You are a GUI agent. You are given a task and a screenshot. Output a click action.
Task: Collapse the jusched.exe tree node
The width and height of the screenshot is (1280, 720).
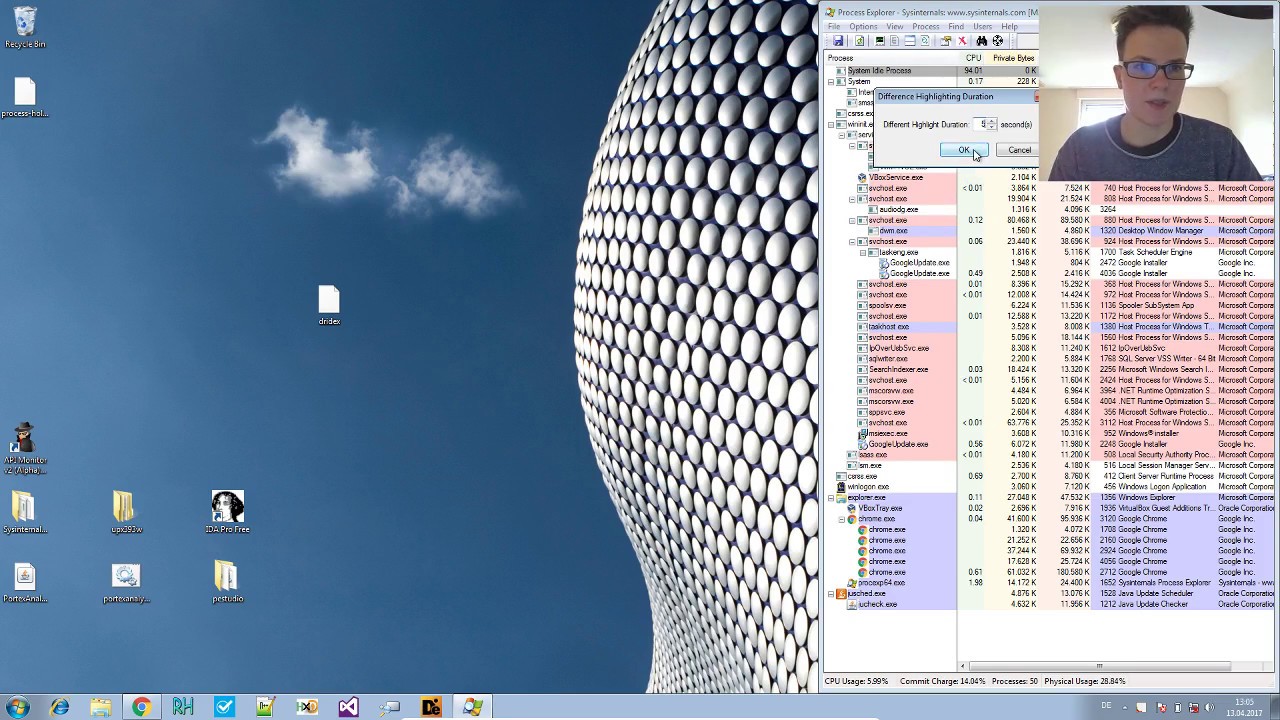pyautogui.click(x=830, y=594)
